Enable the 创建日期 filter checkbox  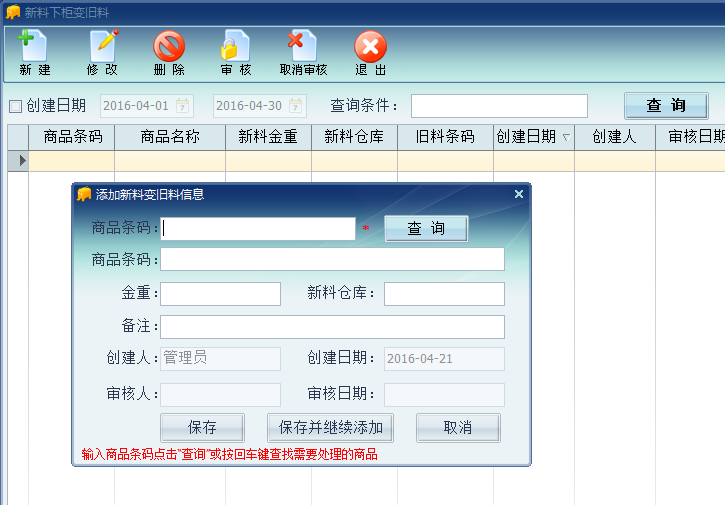tap(15, 106)
